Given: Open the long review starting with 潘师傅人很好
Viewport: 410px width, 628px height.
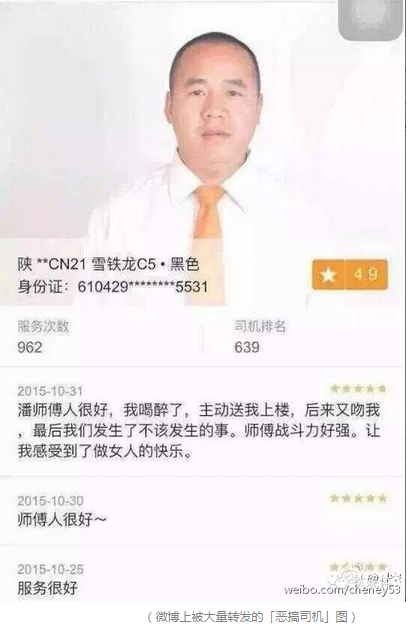Looking at the screenshot, I should click(199, 431).
